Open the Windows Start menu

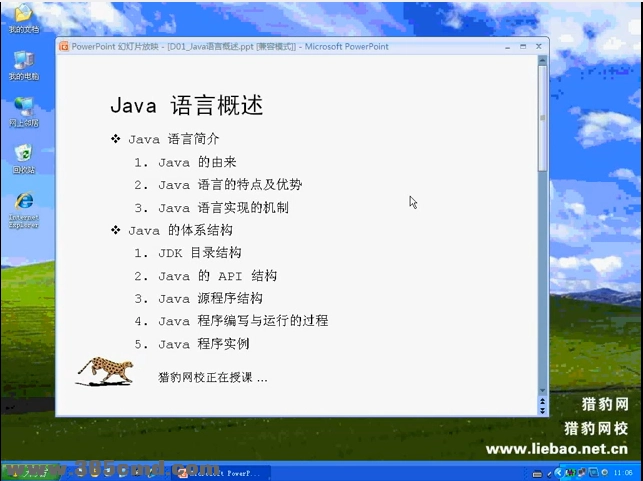29,473
